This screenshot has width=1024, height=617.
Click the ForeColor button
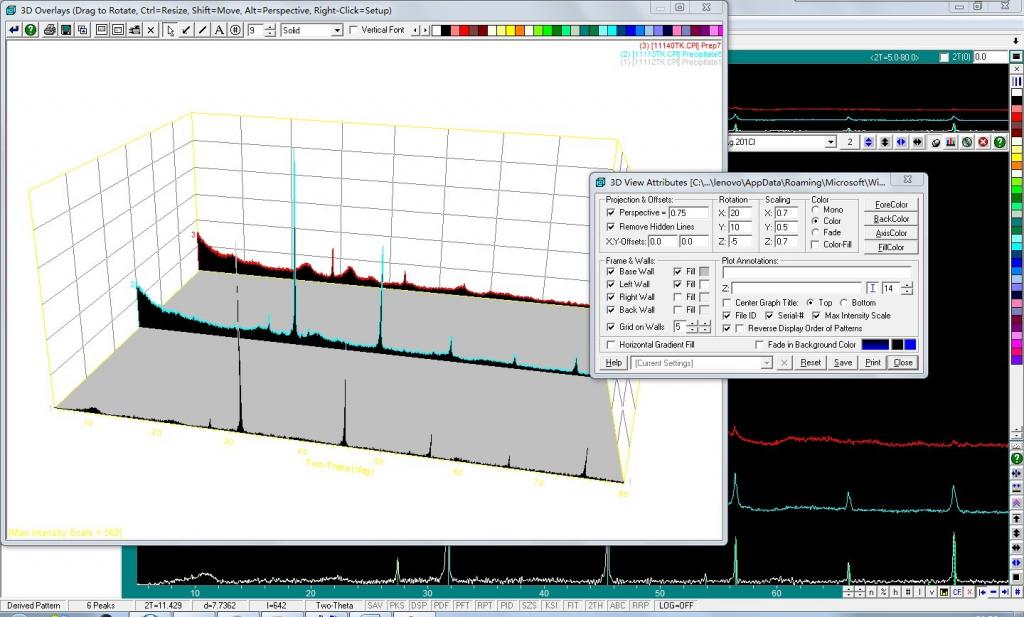pos(891,205)
